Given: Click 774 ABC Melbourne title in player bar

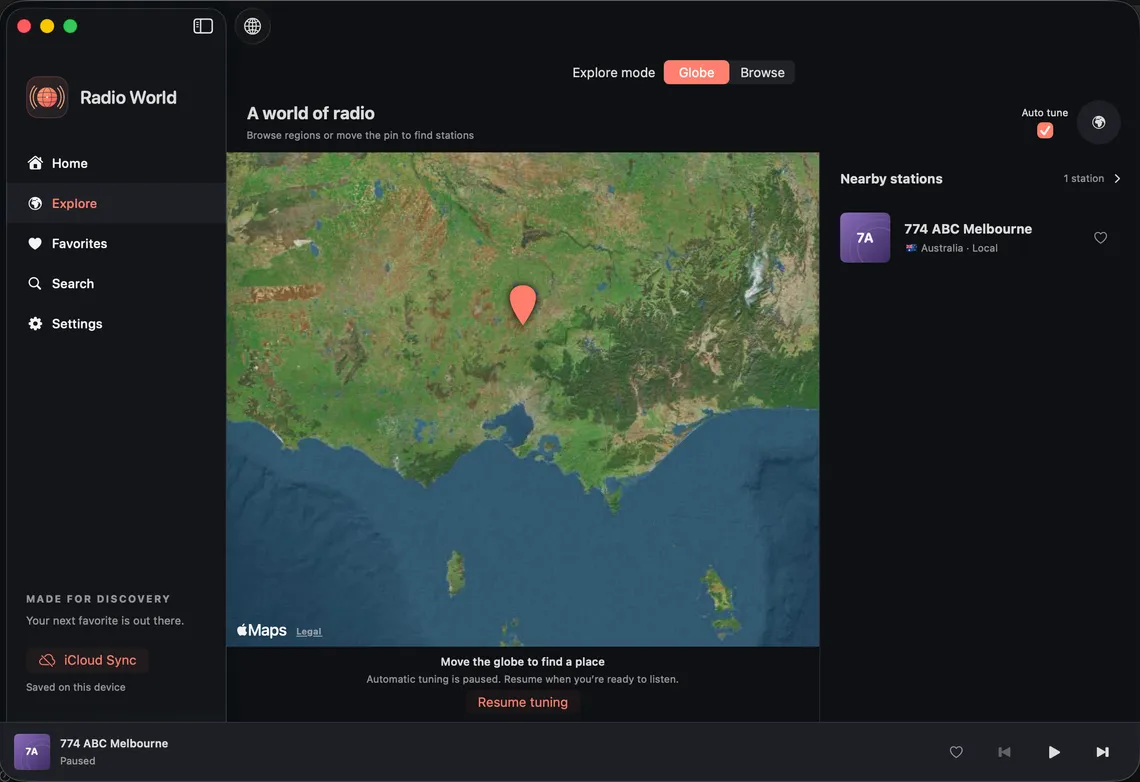Looking at the screenshot, I should [114, 743].
